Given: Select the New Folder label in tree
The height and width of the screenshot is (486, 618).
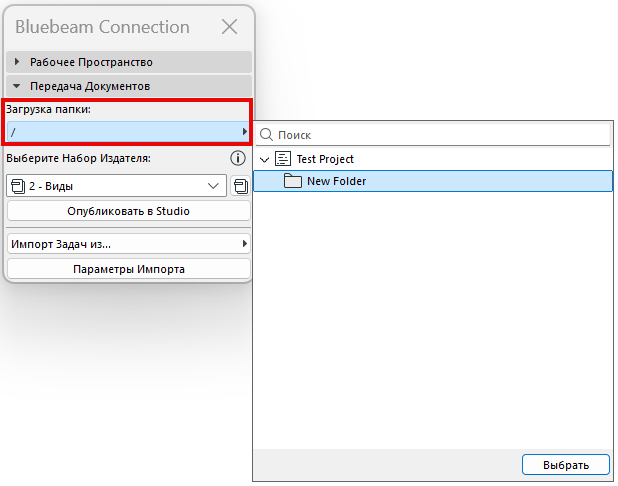Looking at the screenshot, I should pos(336,181).
